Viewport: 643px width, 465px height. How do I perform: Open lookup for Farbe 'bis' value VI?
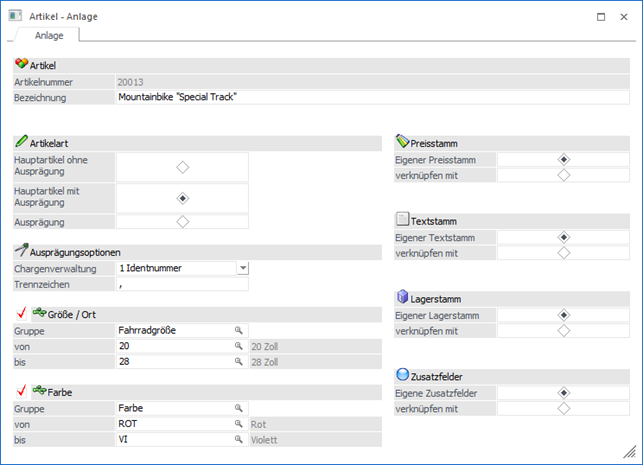[x=239, y=439]
